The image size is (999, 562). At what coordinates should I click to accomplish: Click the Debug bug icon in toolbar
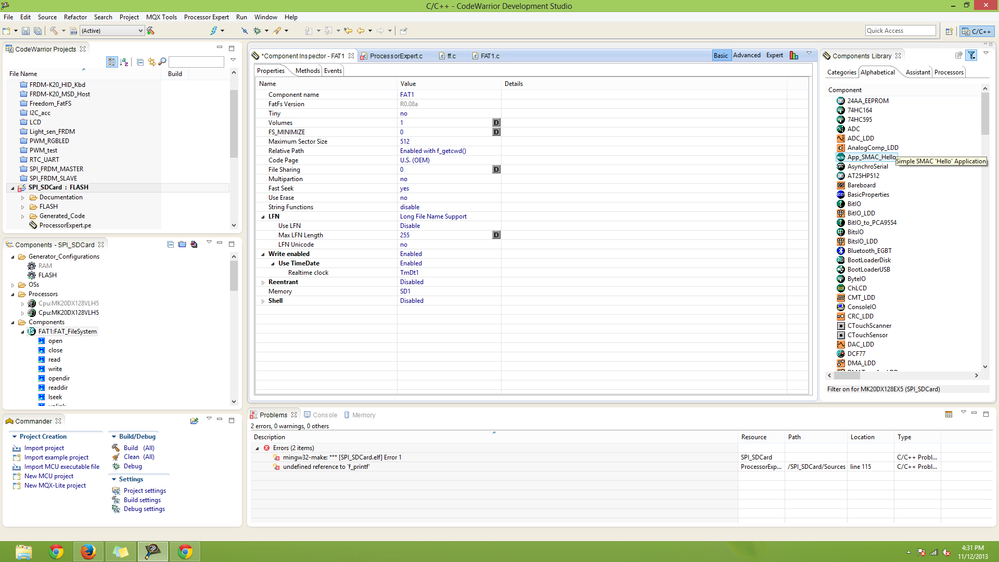point(257,31)
